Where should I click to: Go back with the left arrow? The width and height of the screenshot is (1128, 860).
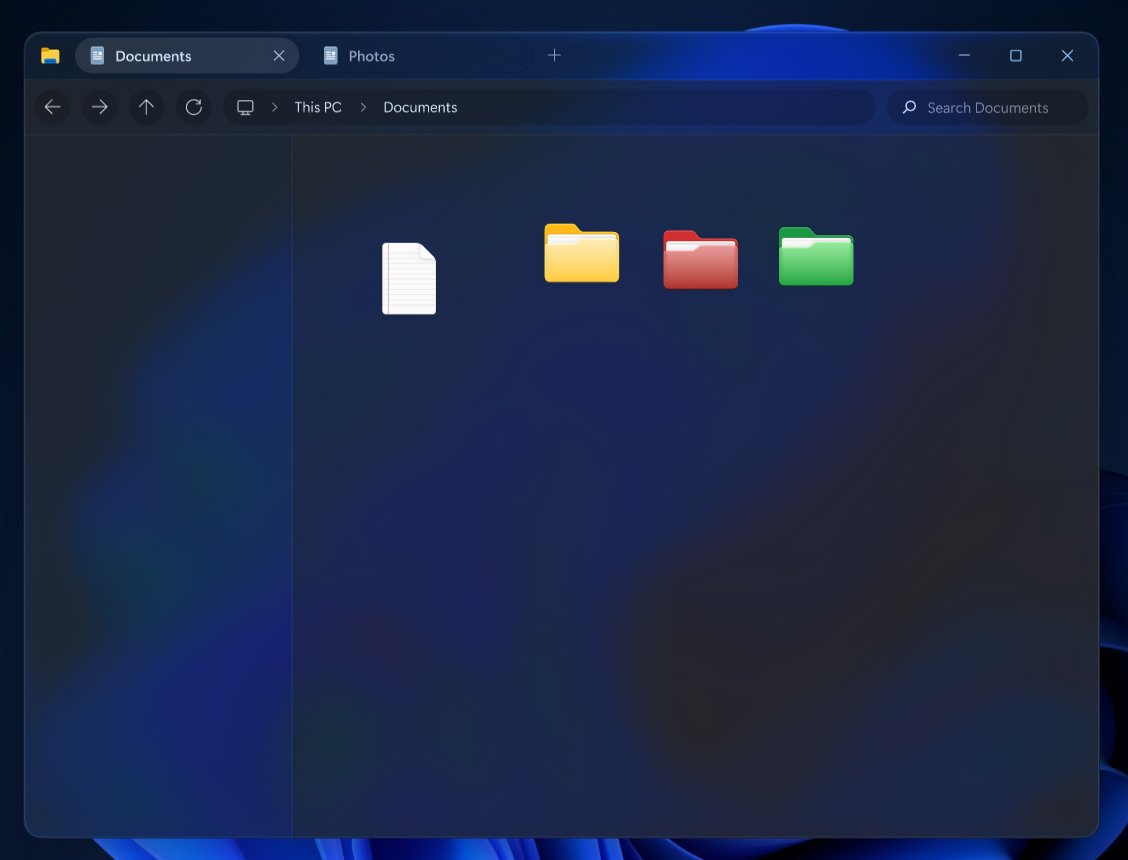[53, 107]
